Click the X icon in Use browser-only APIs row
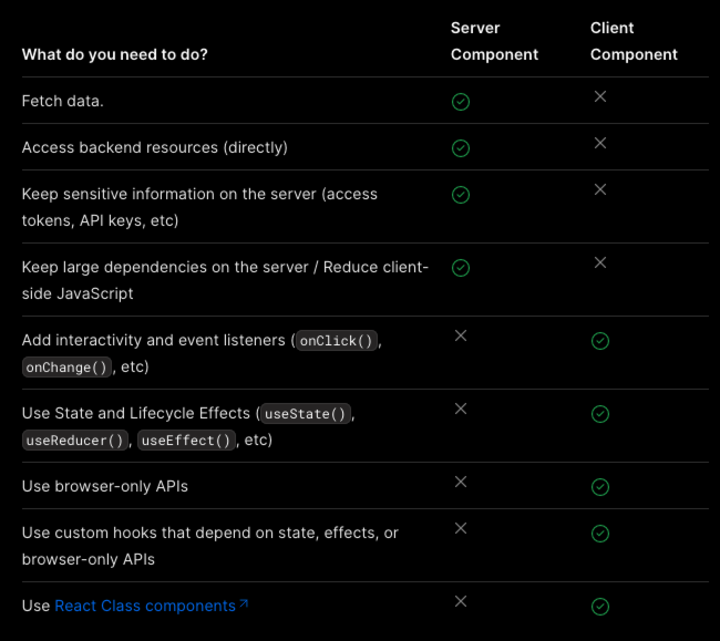 461,482
